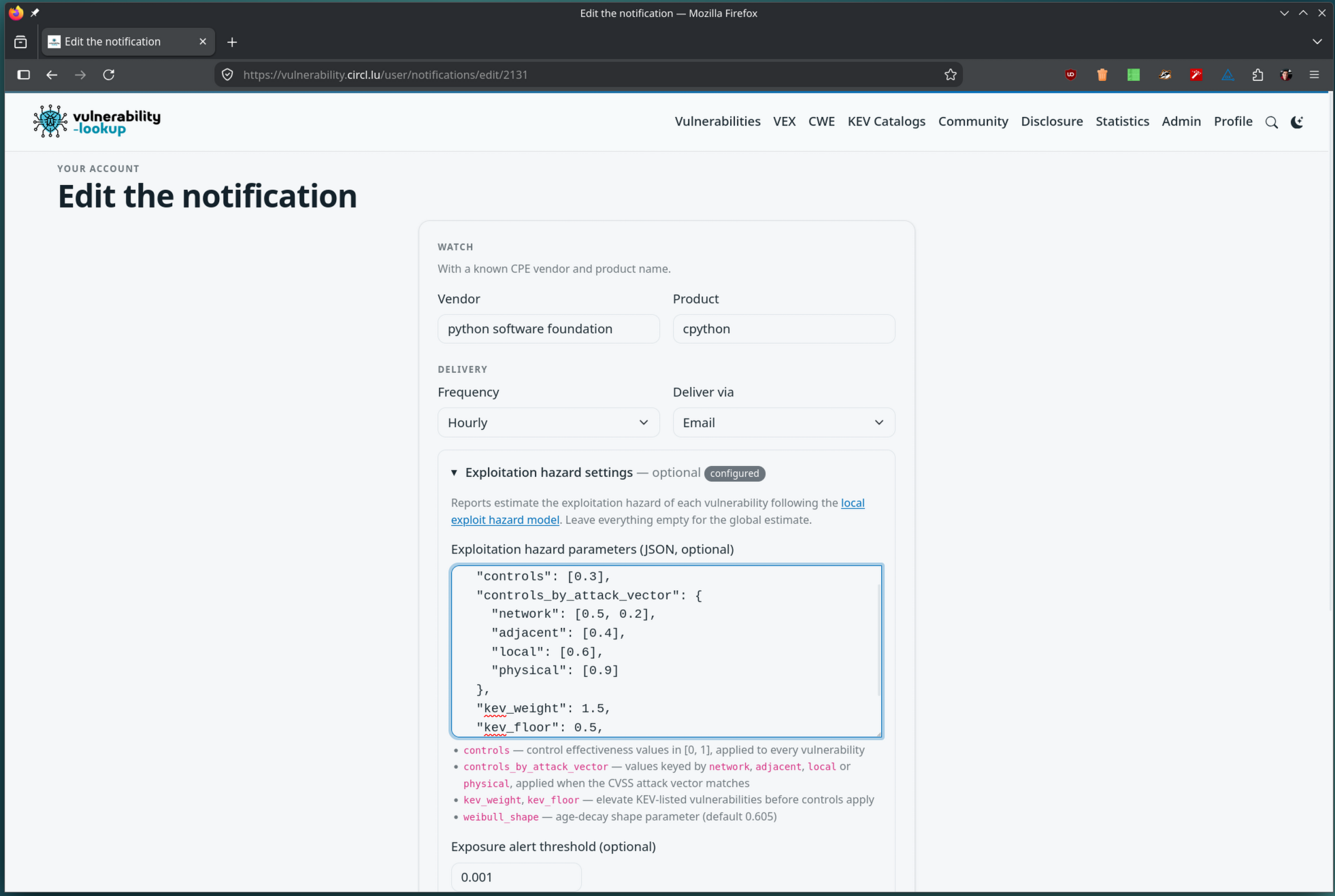1335x896 pixels.
Task: Click the vulnerability-lookup logo
Action: click(x=97, y=121)
